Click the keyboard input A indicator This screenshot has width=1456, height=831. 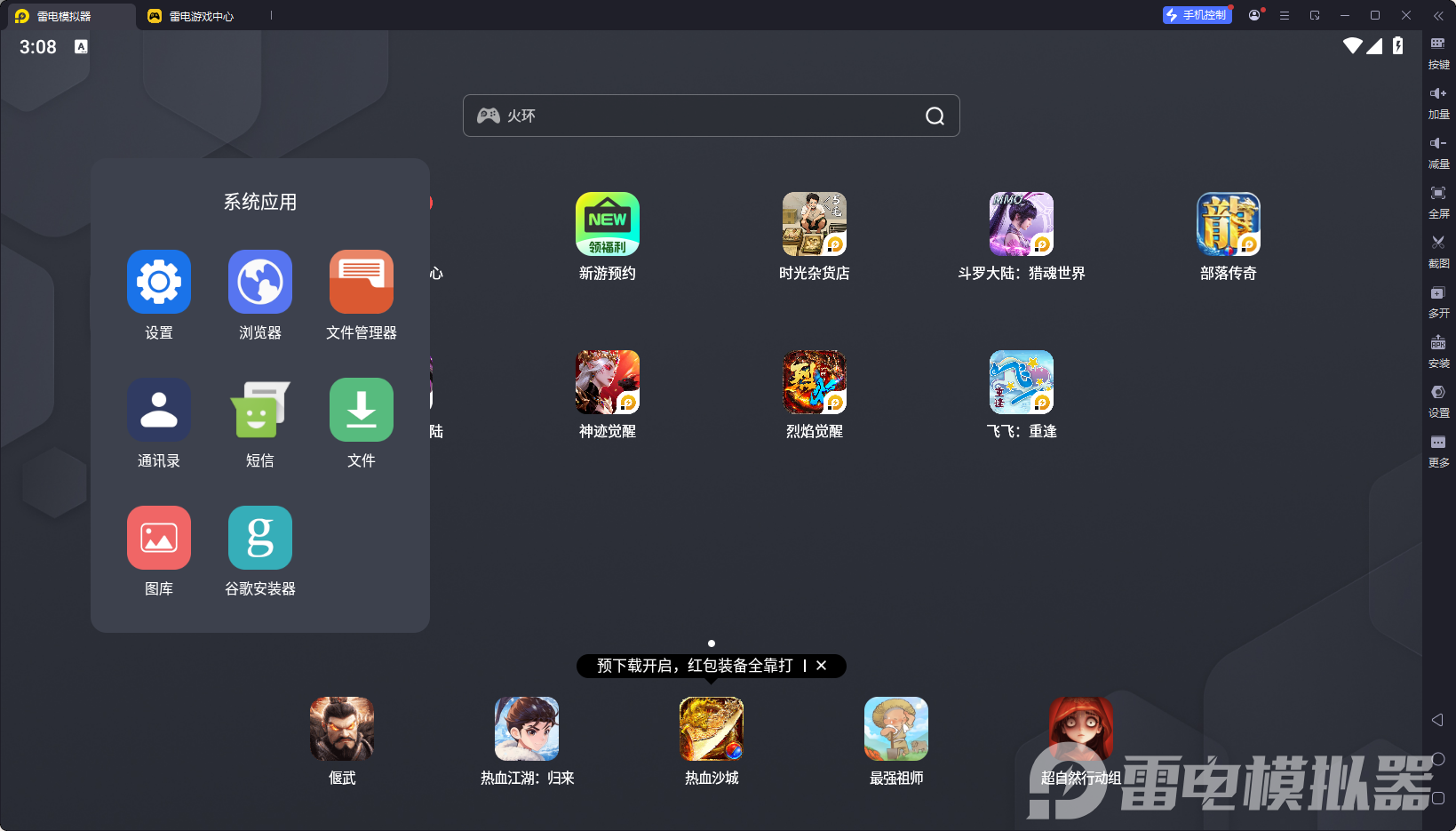[x=81, y=46]
